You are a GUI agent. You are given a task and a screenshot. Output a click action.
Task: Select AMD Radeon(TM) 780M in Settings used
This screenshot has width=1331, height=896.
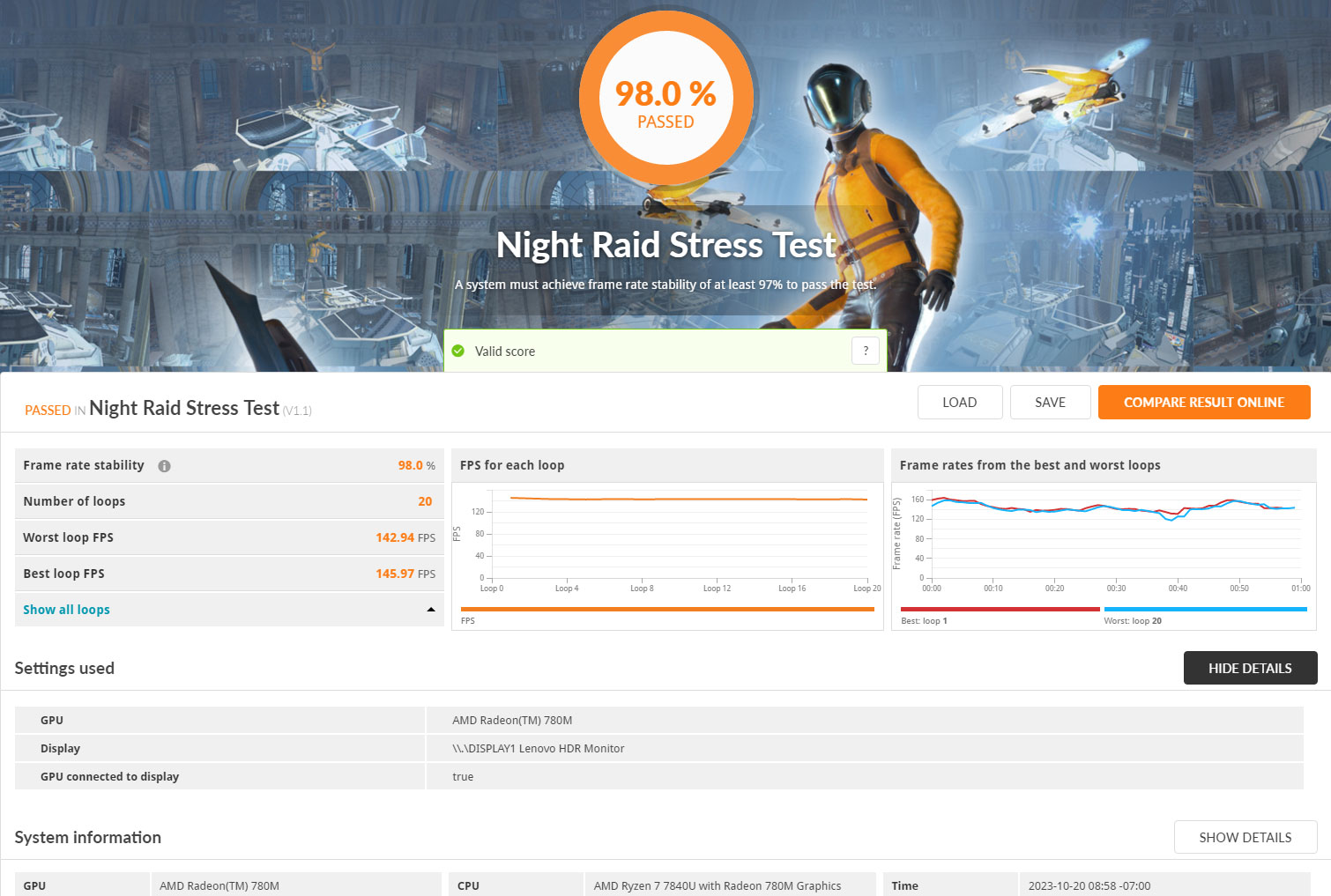click(x=512, y=720)
